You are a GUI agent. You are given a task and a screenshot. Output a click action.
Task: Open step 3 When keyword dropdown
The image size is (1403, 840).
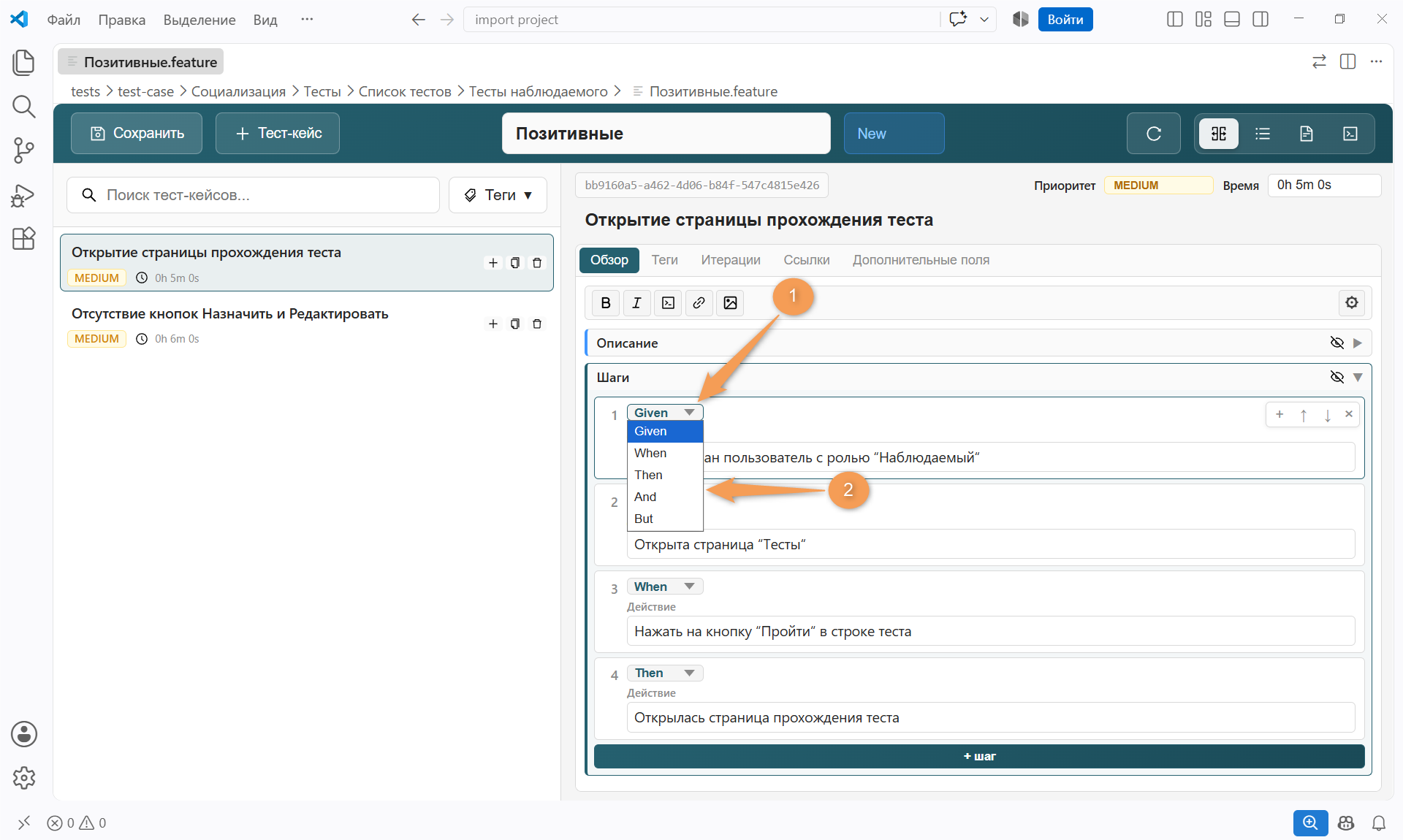click(665, 587)
